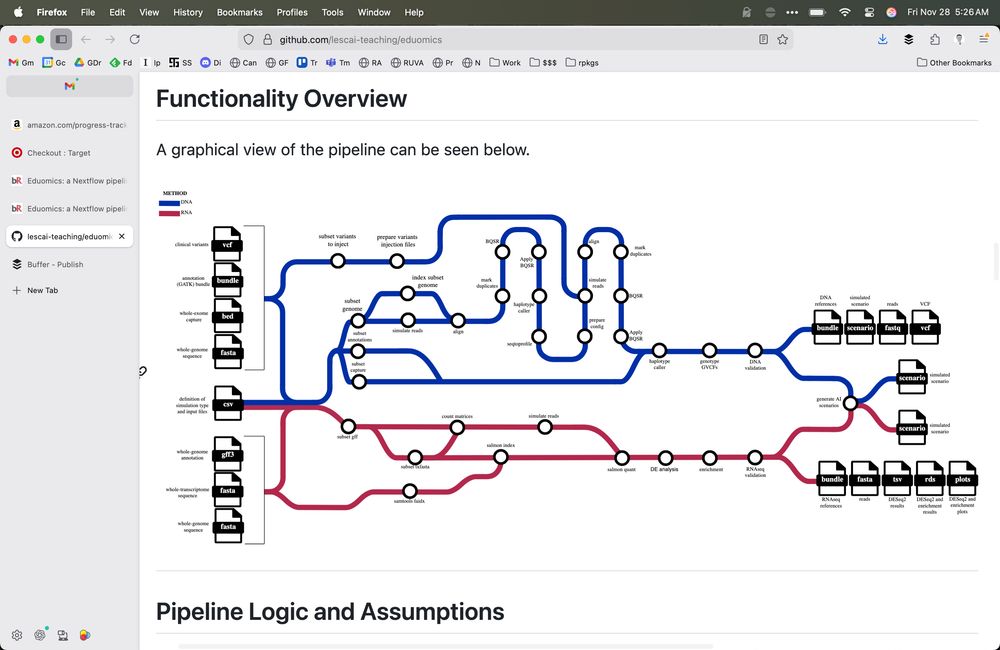Expand the Work bookmarks folder
The height and width of the screenshot is (650, 1000).
[x=504, y=63]
